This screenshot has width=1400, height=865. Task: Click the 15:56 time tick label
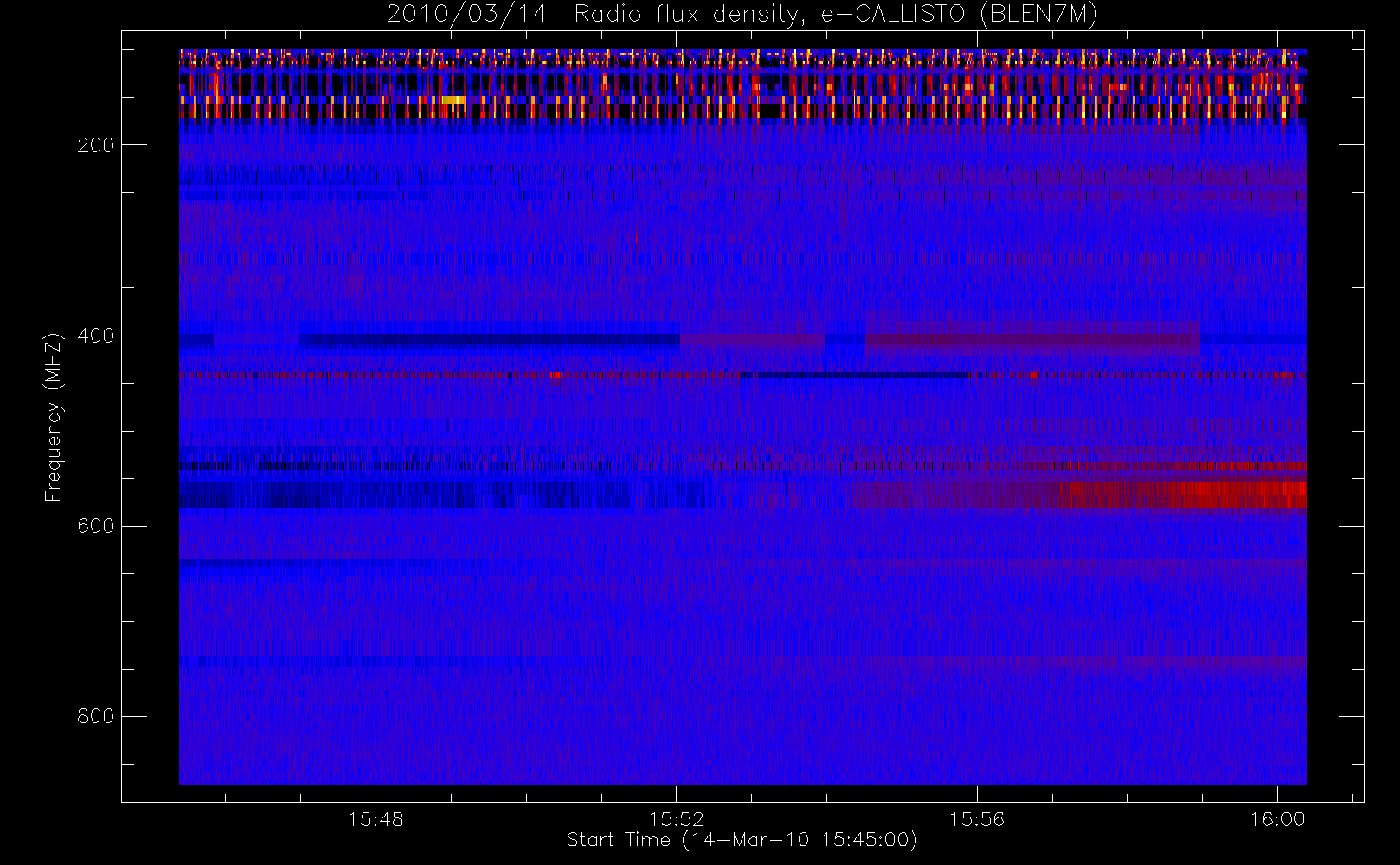[977, 819]
